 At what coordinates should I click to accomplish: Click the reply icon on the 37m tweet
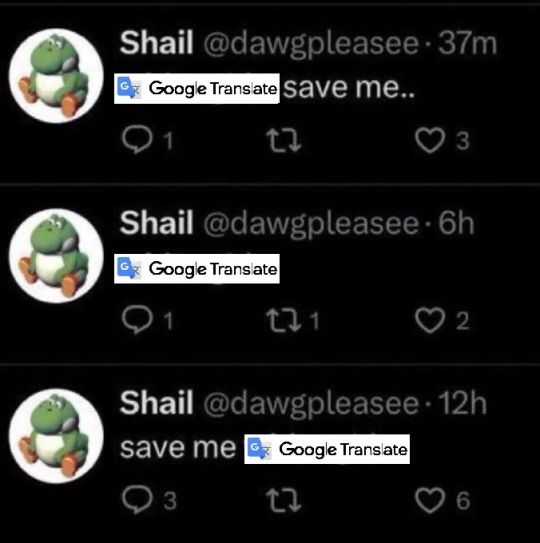[138, 140]
